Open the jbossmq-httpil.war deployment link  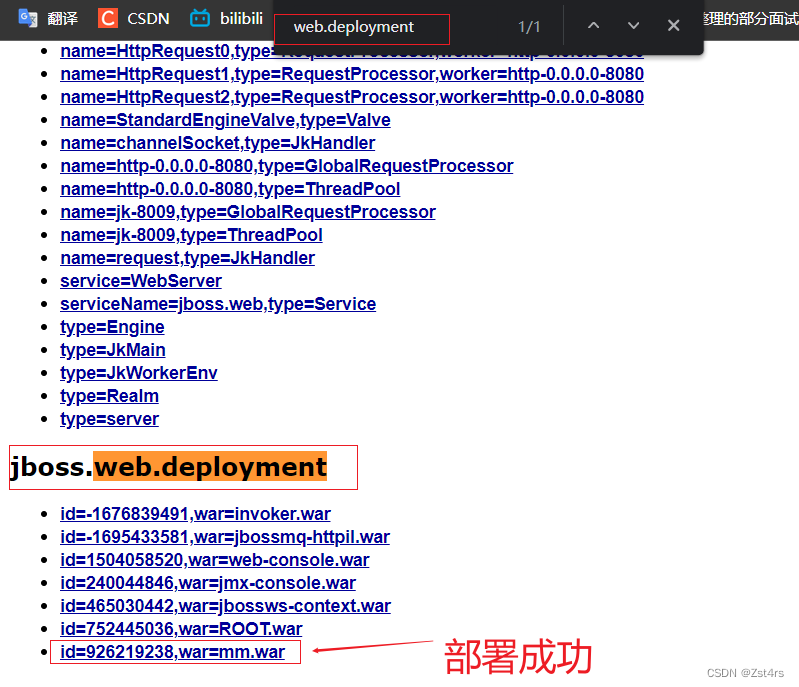[225, 537]
